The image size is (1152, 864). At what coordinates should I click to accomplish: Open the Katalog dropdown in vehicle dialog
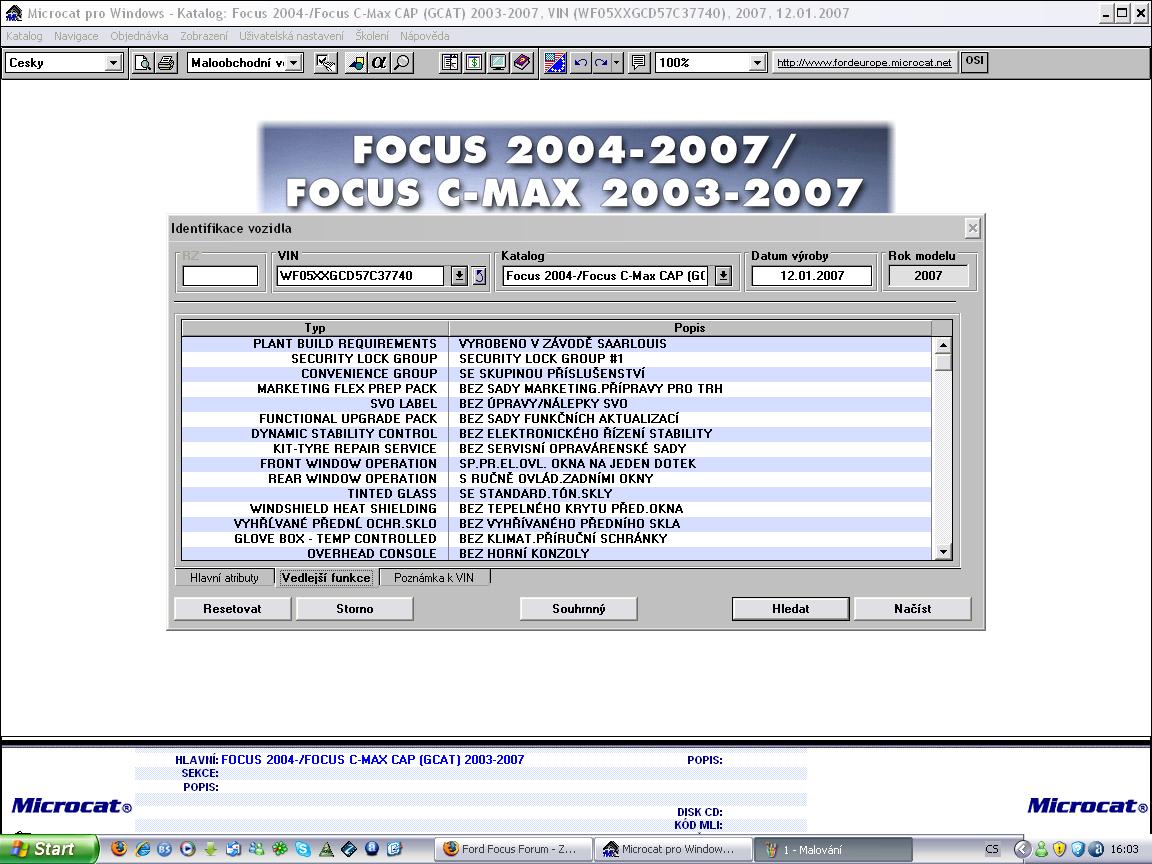723,276
